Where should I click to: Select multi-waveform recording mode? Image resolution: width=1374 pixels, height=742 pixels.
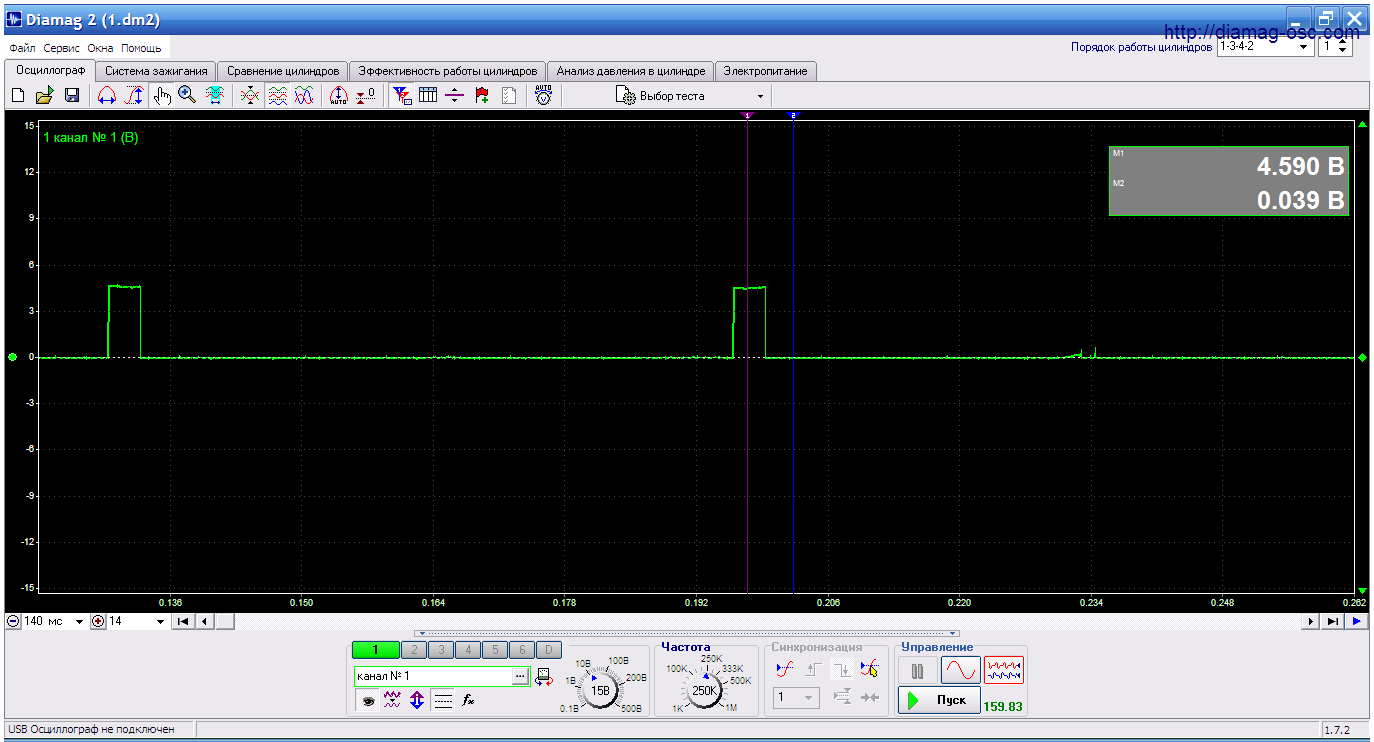[1004, 670]
